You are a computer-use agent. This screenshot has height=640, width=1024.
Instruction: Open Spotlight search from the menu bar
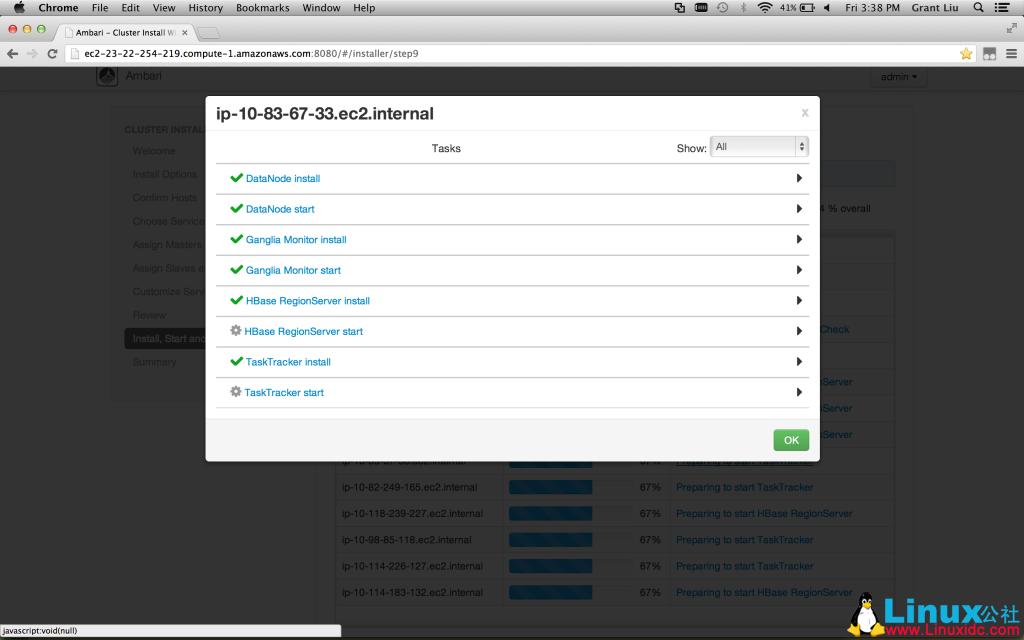[978, 8]
